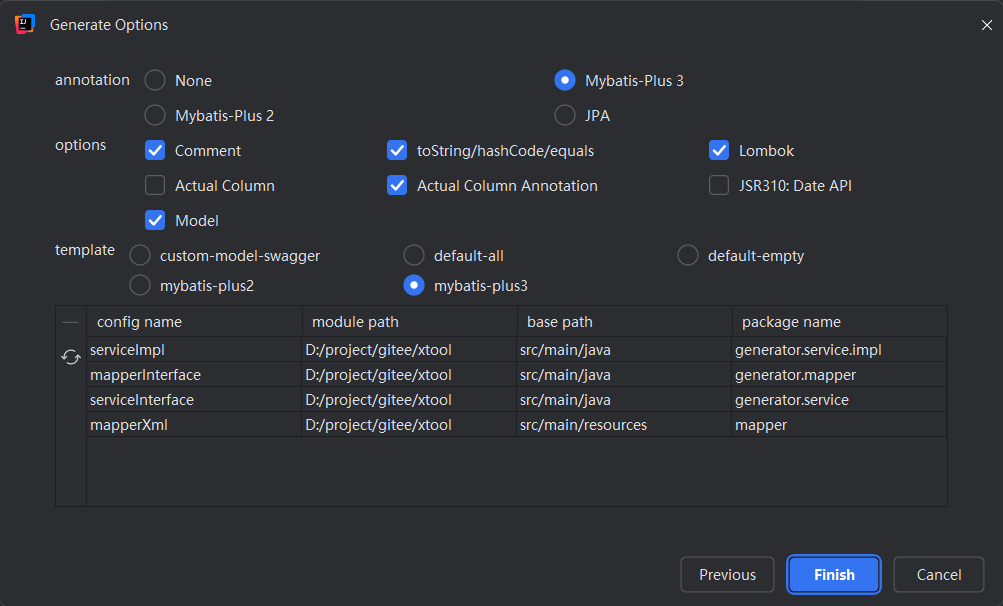The width and height of the screenshot is (1003, 606).
Task: Pick the default-empty template
Action: 688,256
